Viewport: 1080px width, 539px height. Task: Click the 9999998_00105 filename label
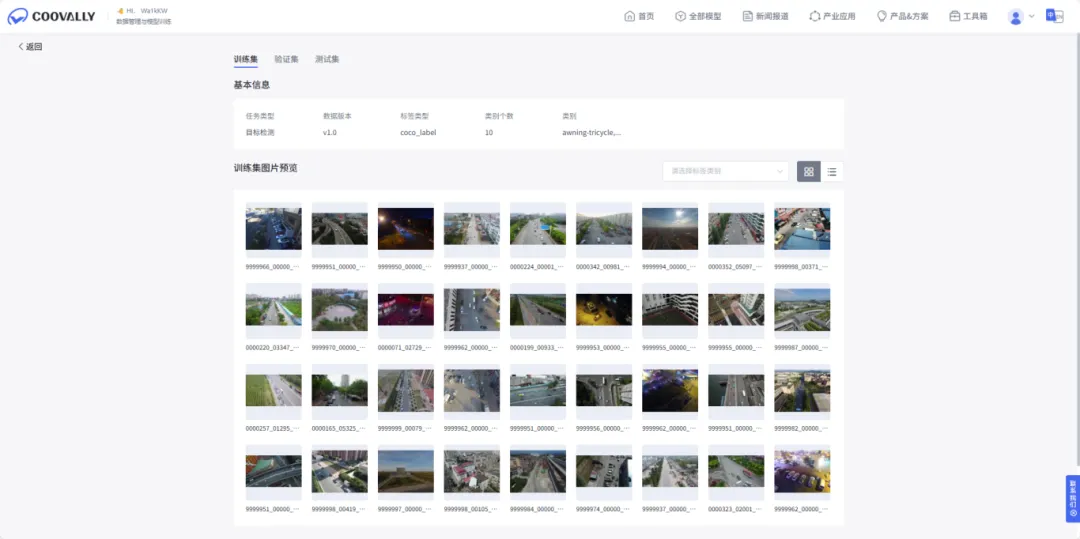(471, 509)
